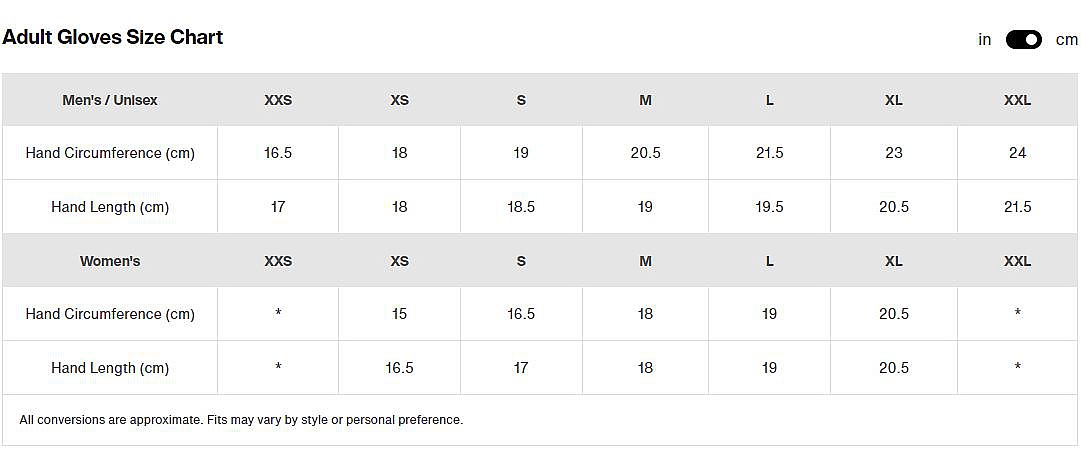Click the Adult Gloves Size Chart heading
1081x450 pixels.
[x=113, y=37]
